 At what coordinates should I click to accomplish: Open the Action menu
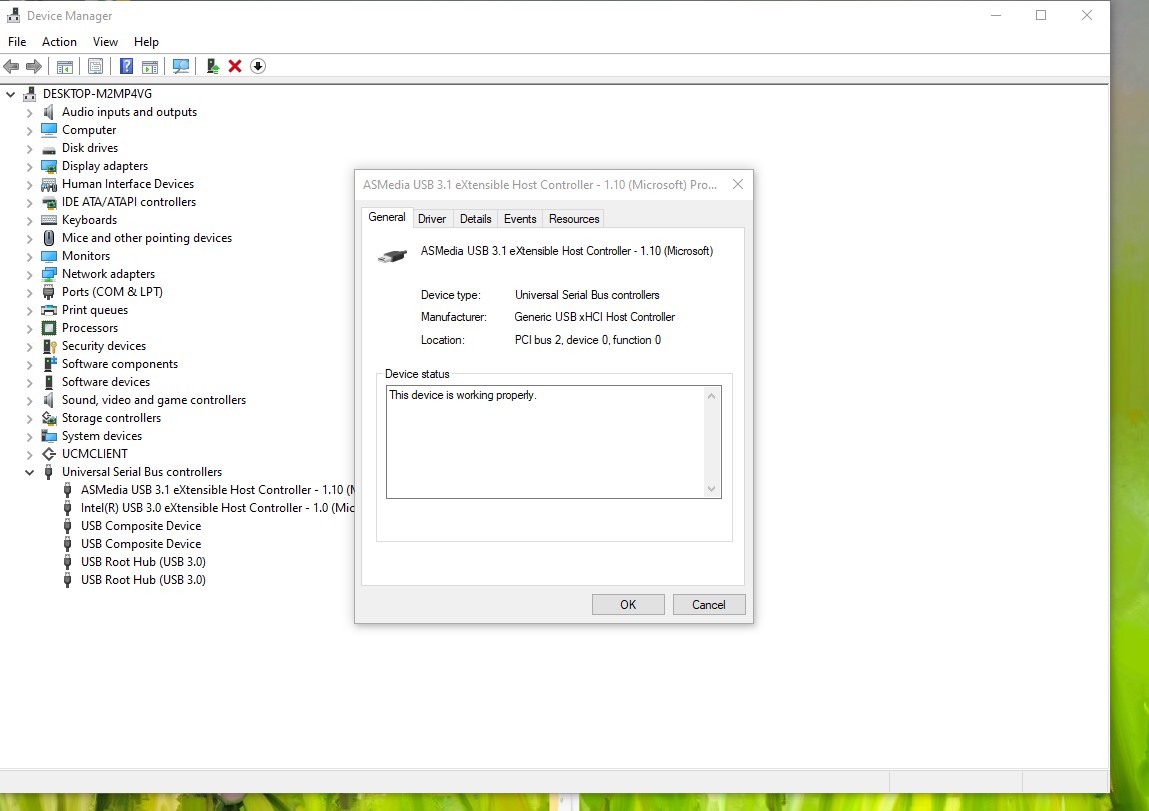(59, 42)
